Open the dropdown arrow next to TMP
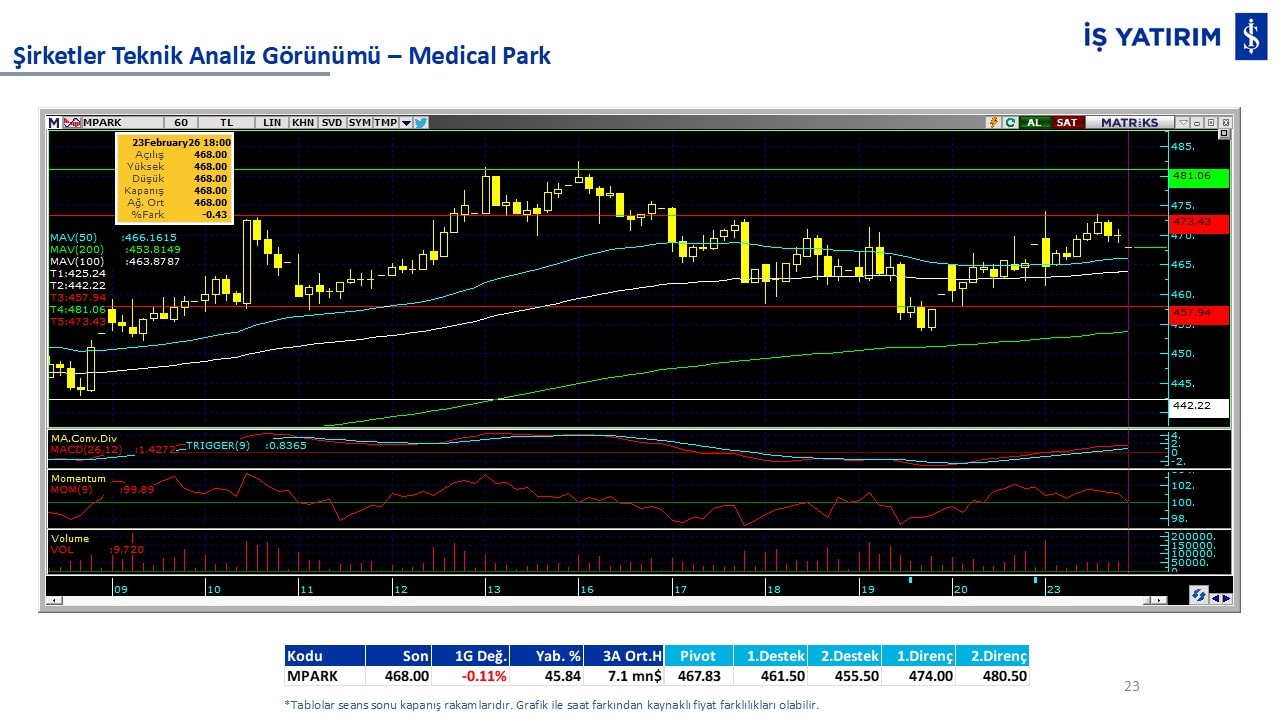This screenshot has height=720, width=1280. coord(406,123)
